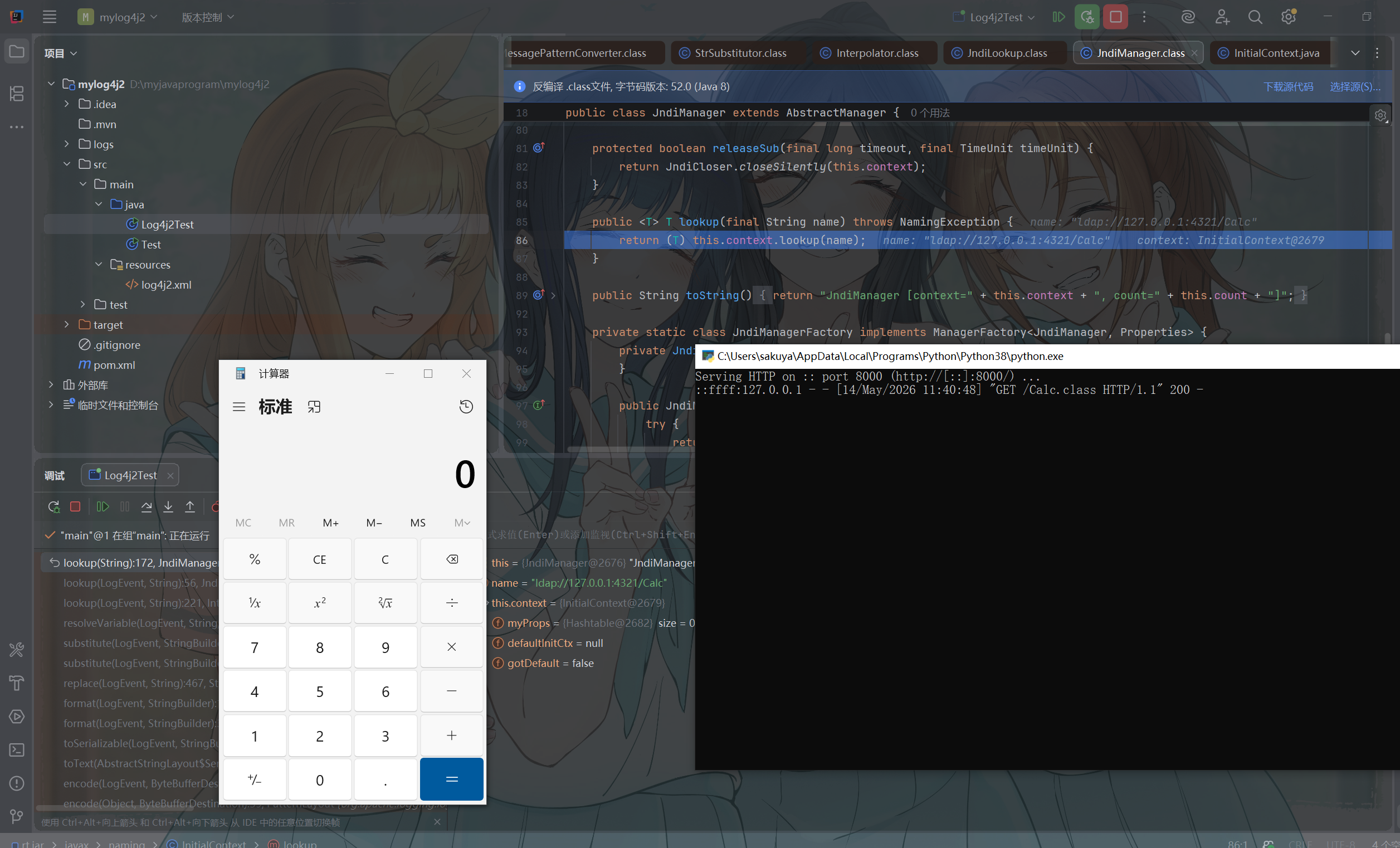The height and width of the screenshot is (848, 1400).
Task: Expand the target folder
Action: coord(66,324)
